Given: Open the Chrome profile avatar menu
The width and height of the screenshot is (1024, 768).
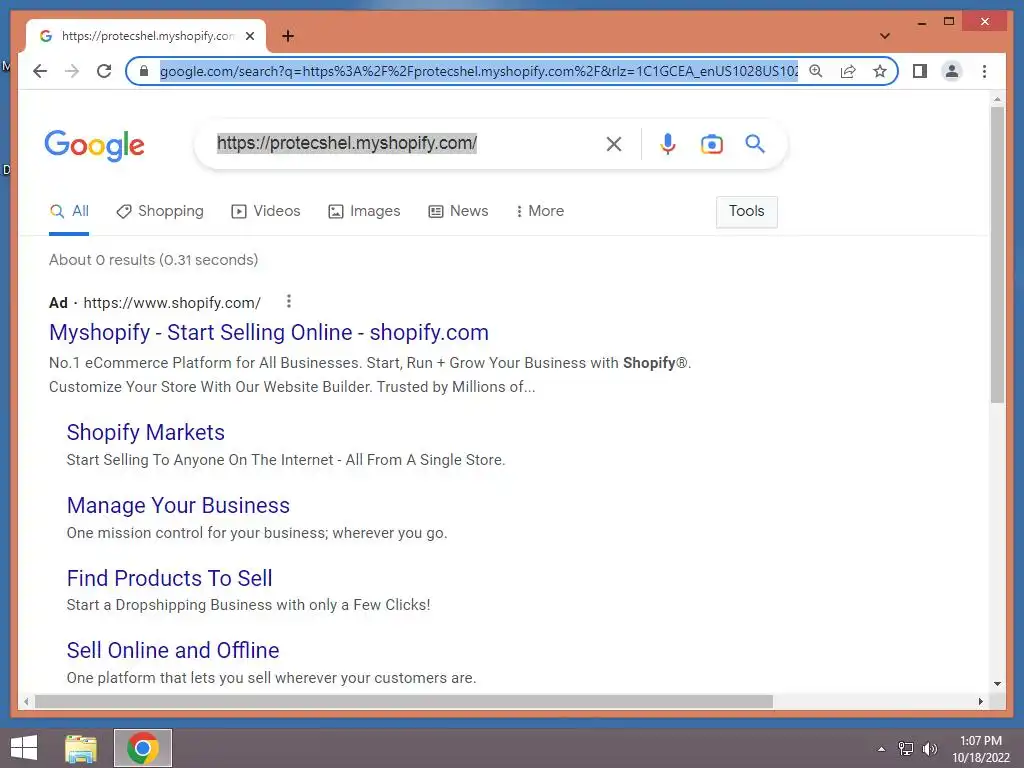Looking at the screenshot, I should click(952, 71).
